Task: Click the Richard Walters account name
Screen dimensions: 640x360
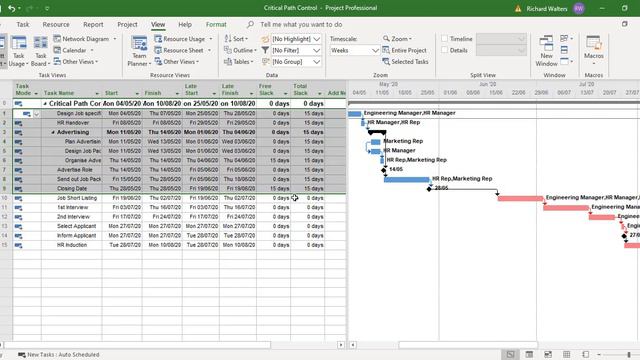Action: (x=547, y=9)
